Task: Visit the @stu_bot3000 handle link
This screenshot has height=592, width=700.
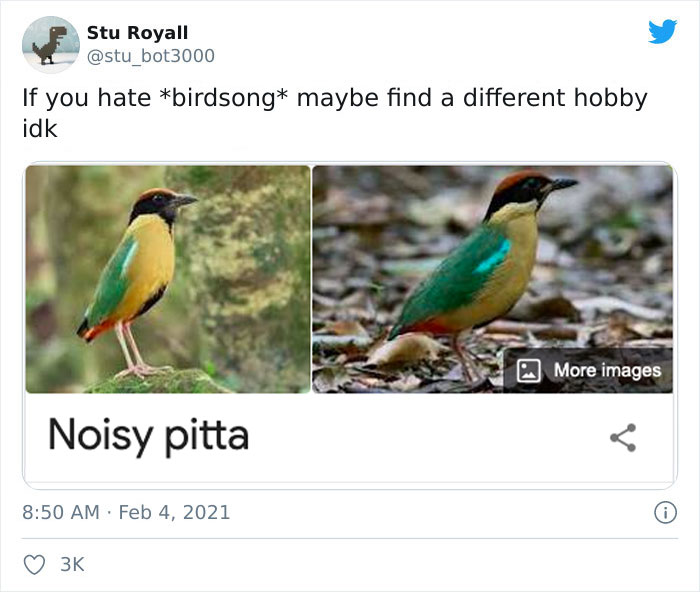Action: click(x=151, y=55)
